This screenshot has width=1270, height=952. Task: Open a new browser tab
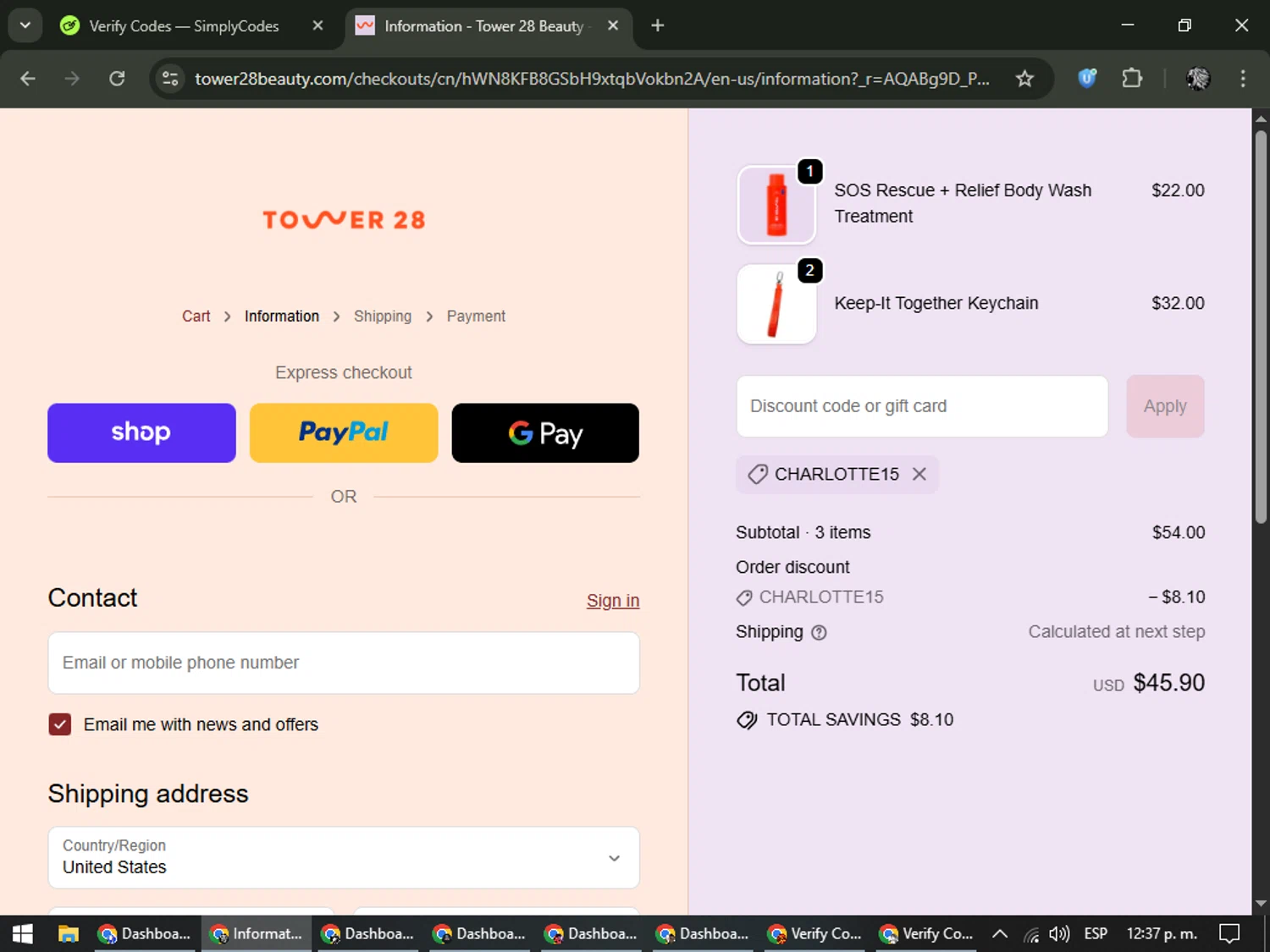[658, 26]
